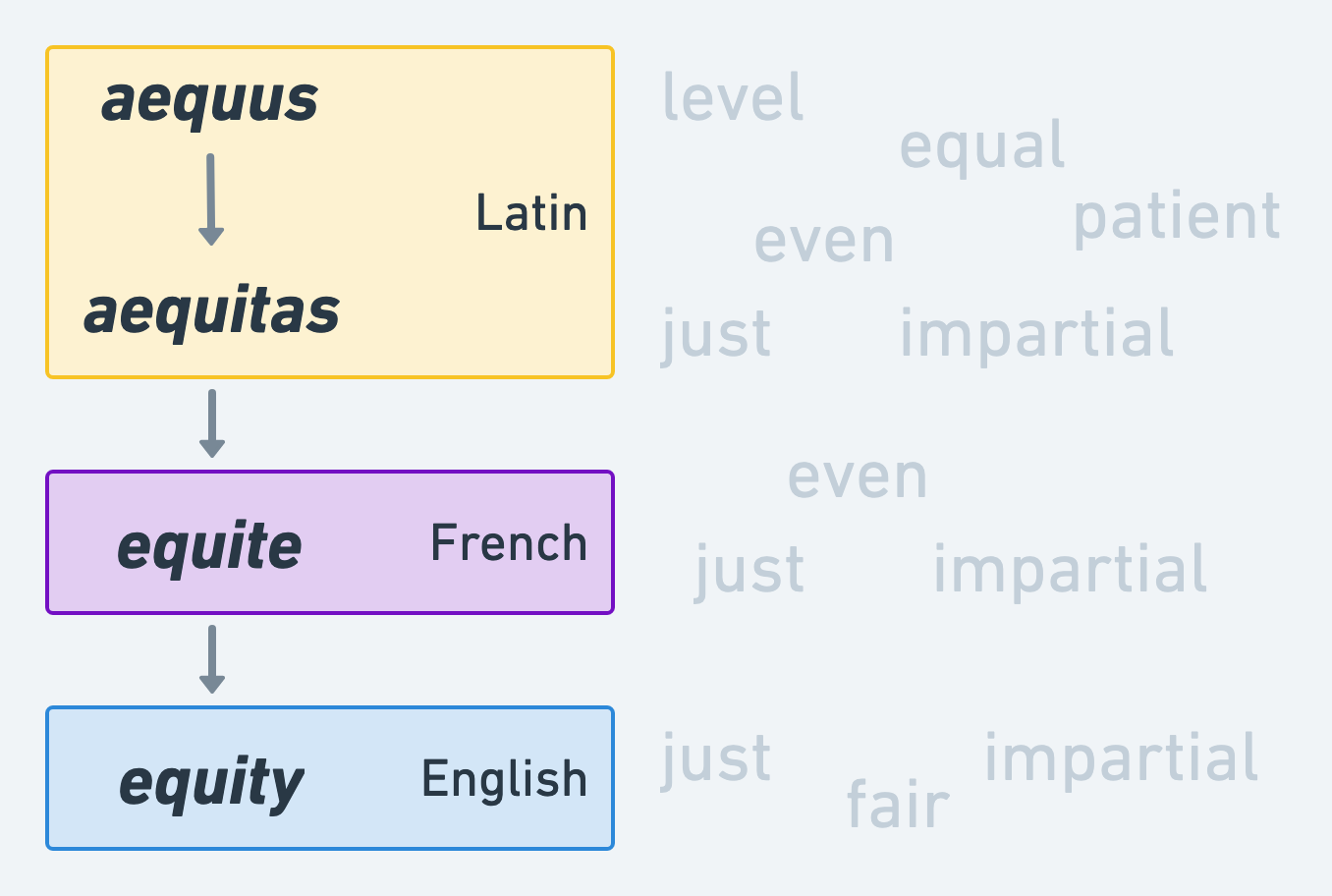Click the word just beside the English box
Image resolution: width=1332 pixels, height=896 pixels.
pyautogui.click(x=717, y=757)
